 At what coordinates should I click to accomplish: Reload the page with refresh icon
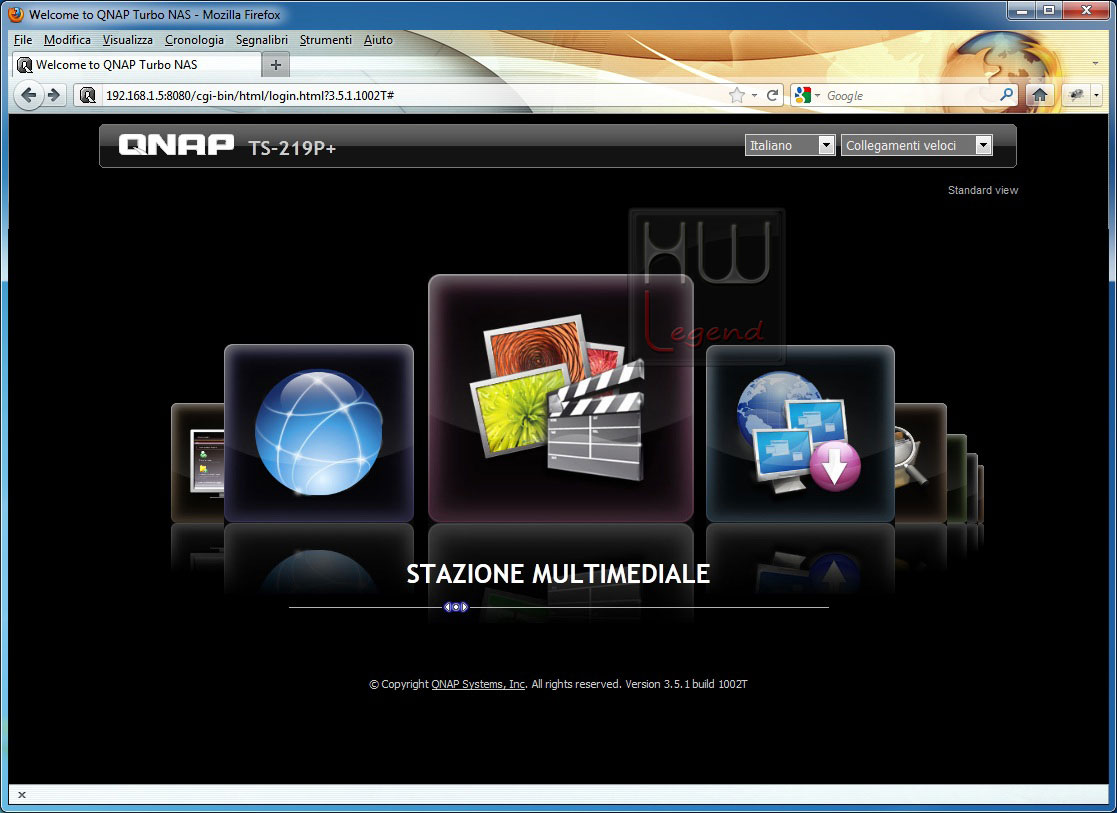(x=772, y=95)
